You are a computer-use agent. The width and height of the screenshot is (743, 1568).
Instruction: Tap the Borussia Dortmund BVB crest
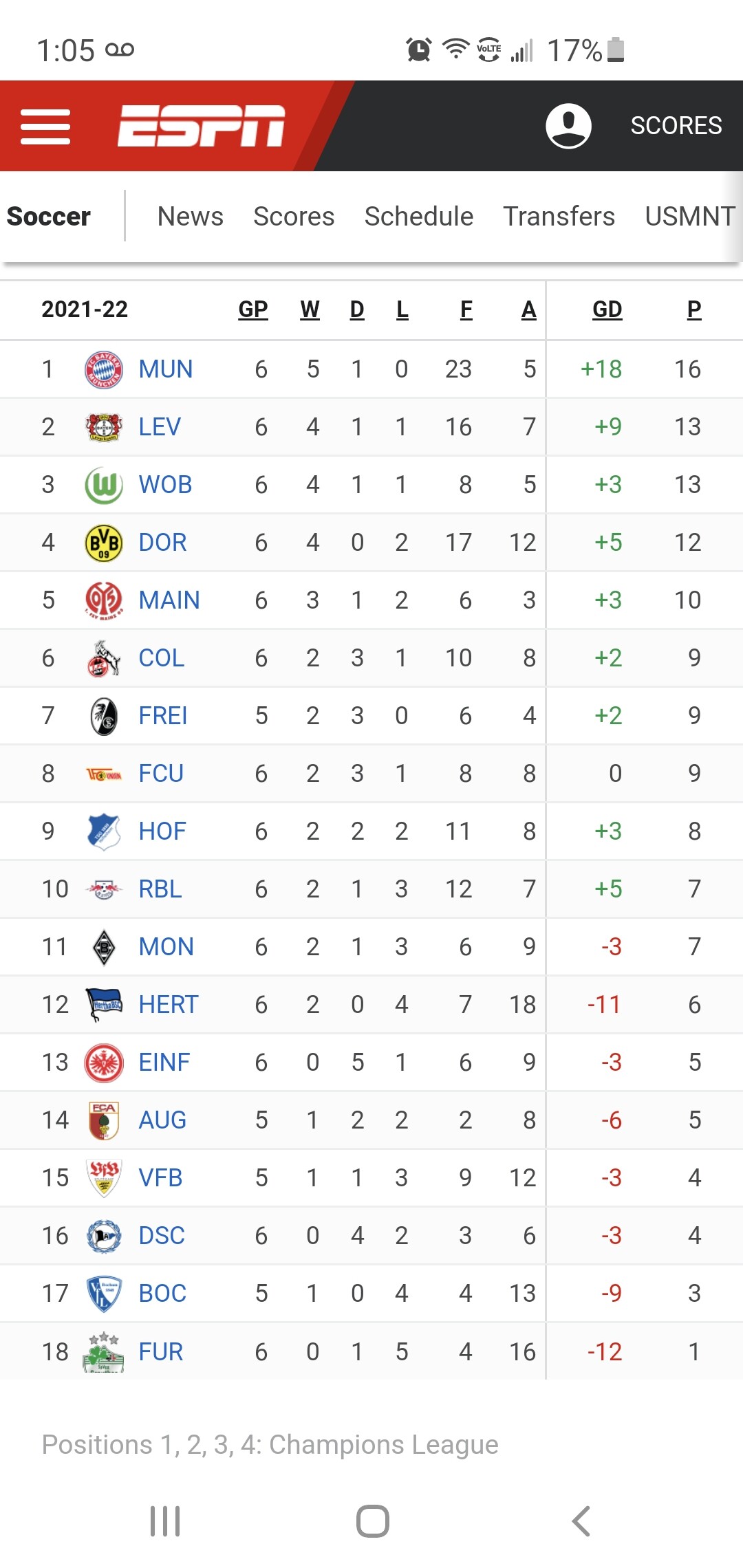(x=103, y=543)
